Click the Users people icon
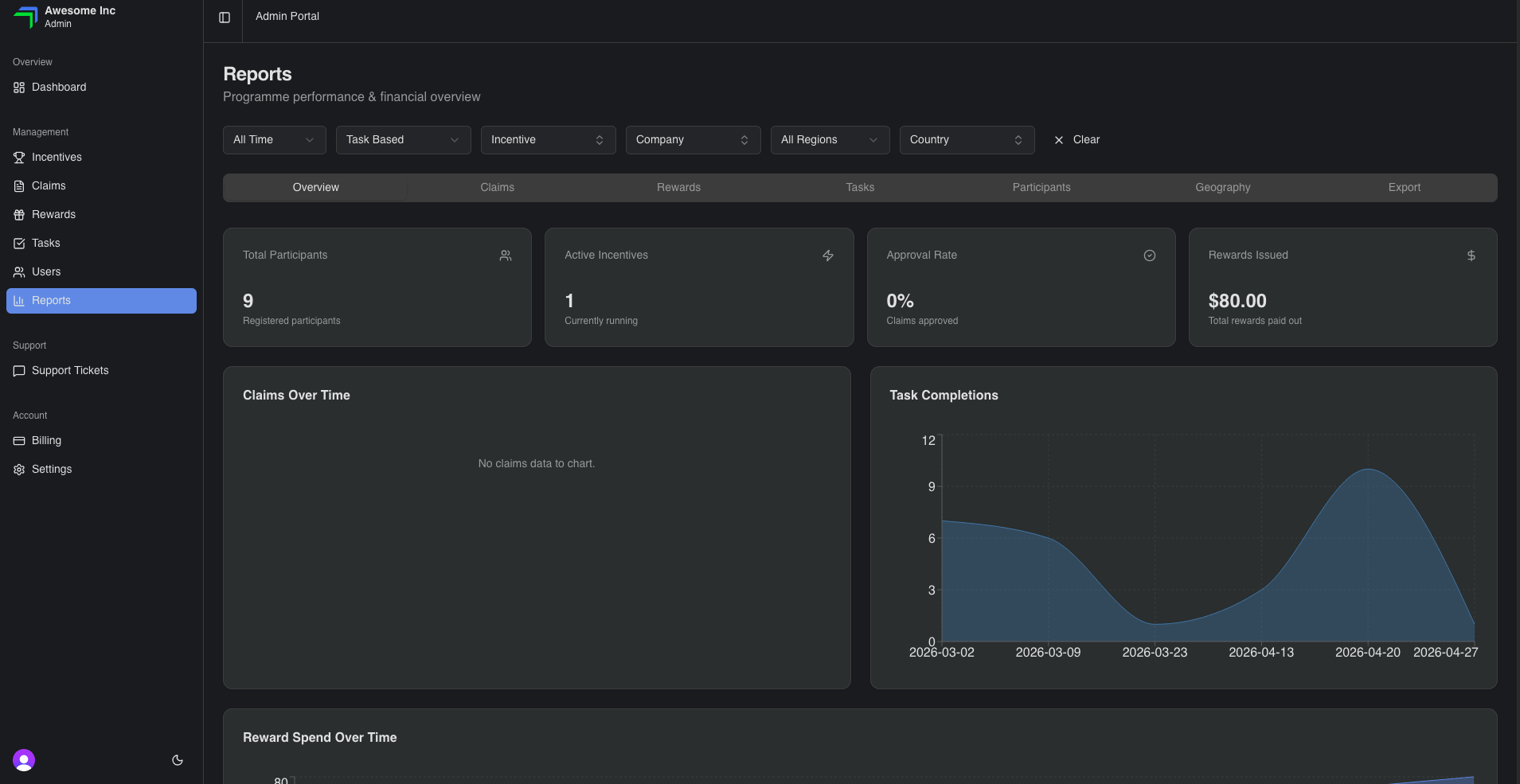The width and height of the screenshot is (1520, 784). click(x=19, y=272)
